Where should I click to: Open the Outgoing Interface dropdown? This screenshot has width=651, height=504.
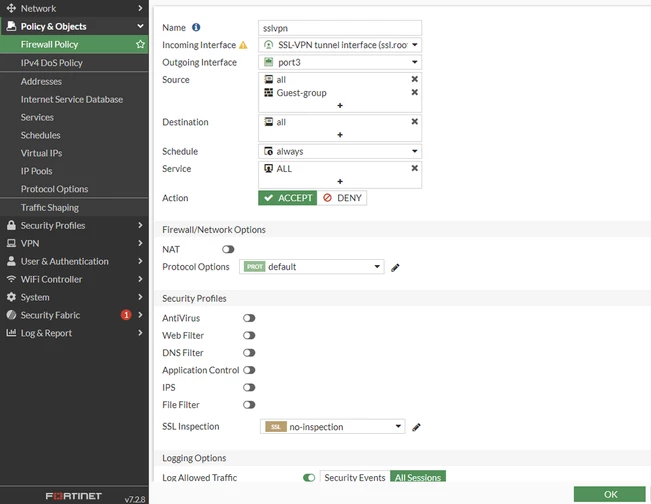pyautogui.click(x=340, y=62)
